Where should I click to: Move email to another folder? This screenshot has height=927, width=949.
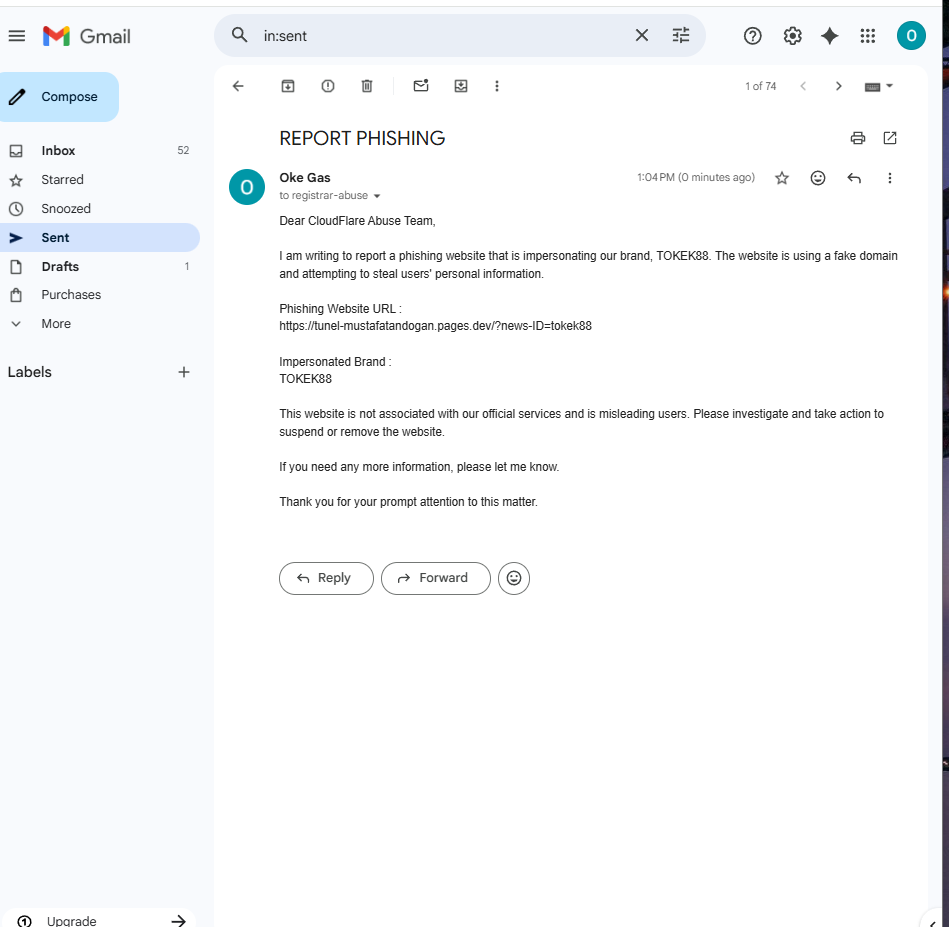click(461, 86)
